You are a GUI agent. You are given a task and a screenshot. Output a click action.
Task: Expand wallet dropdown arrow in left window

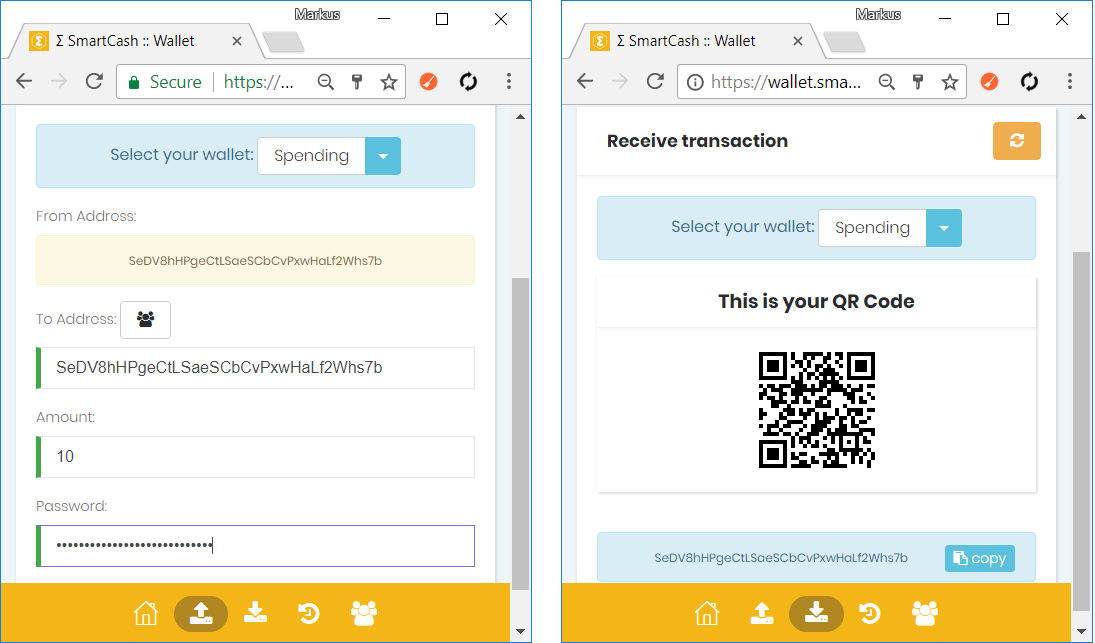click(383, 156)
